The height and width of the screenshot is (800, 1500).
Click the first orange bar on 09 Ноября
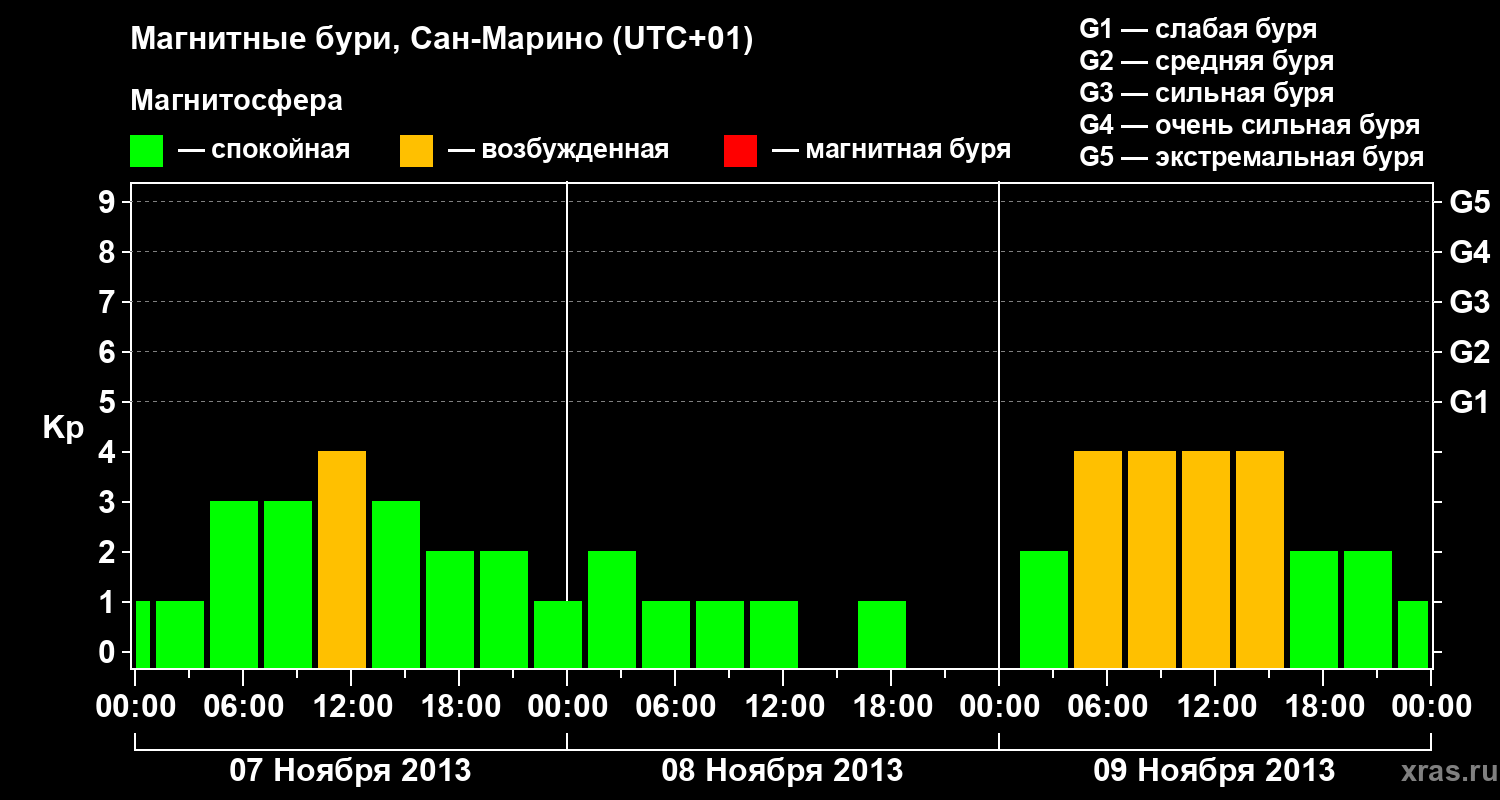tap(1098, 559)
